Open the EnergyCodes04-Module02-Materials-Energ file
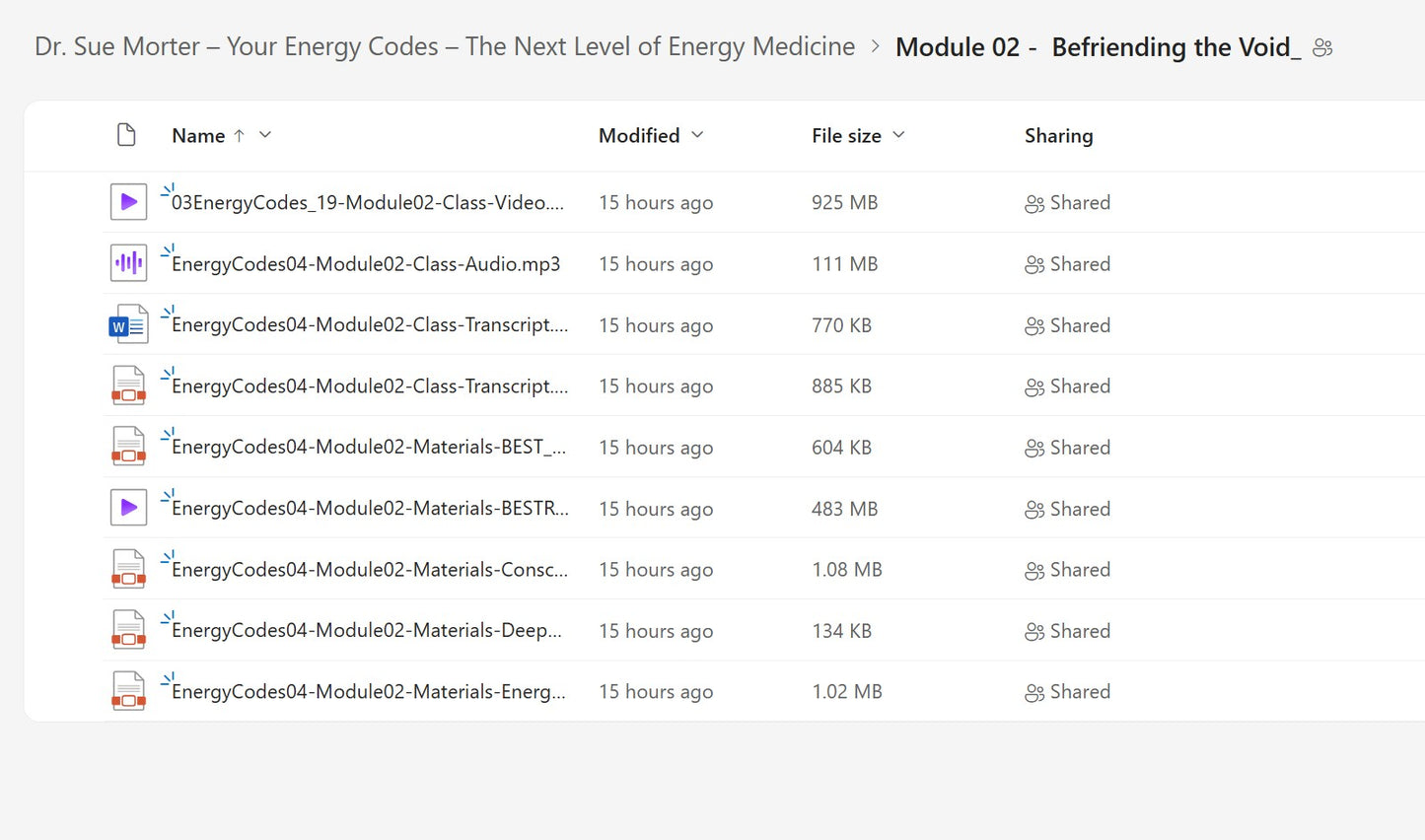Screen dimensions: 1425x840 pyautogui.click(x=369, y=692)
